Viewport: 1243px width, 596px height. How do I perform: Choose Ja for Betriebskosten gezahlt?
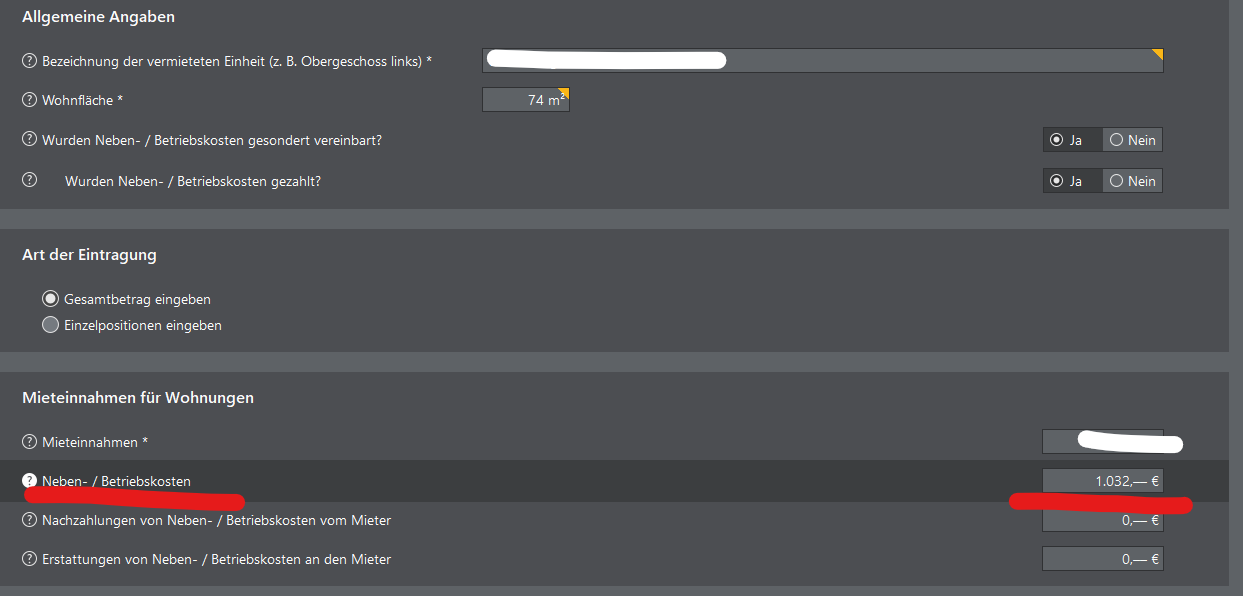(x=1073, y=181)
